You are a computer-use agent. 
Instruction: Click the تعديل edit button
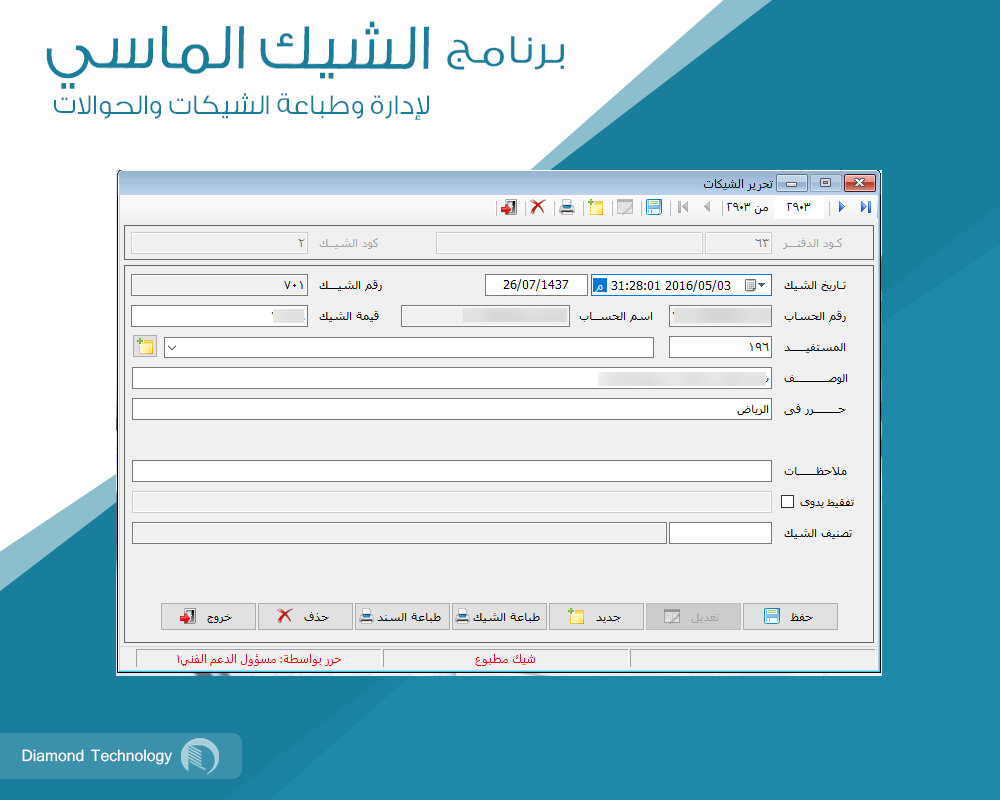click(x=693, y=616)
